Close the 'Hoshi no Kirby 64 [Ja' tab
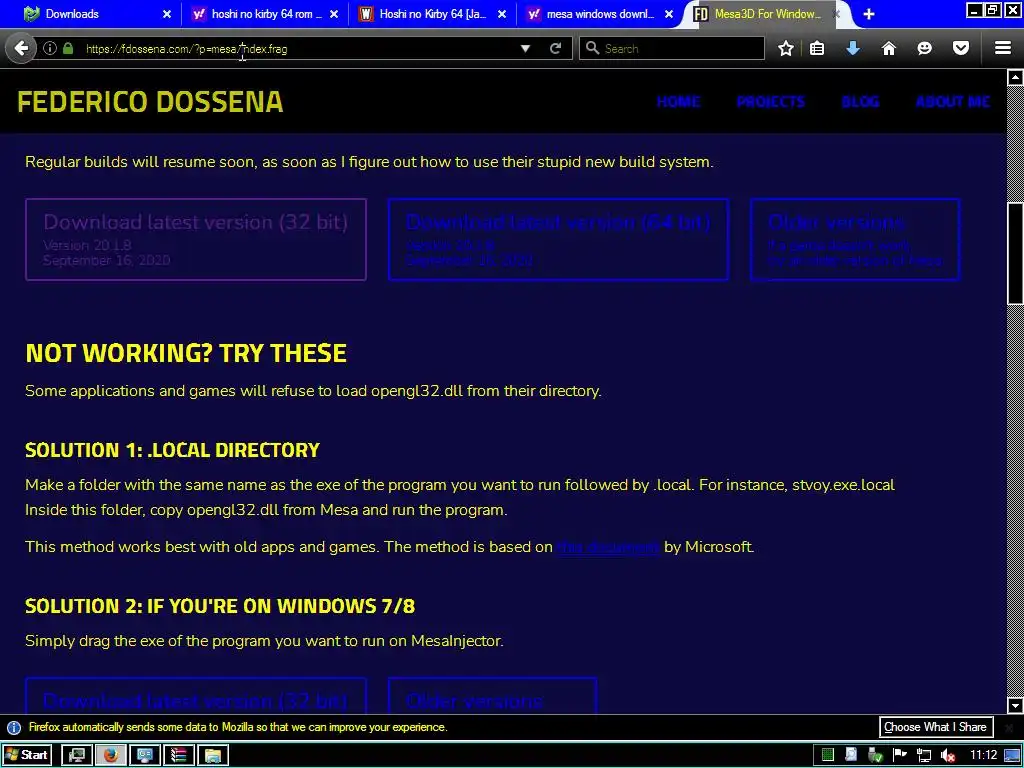Viewport: 1024px width, 768px height. pos(502,14)
